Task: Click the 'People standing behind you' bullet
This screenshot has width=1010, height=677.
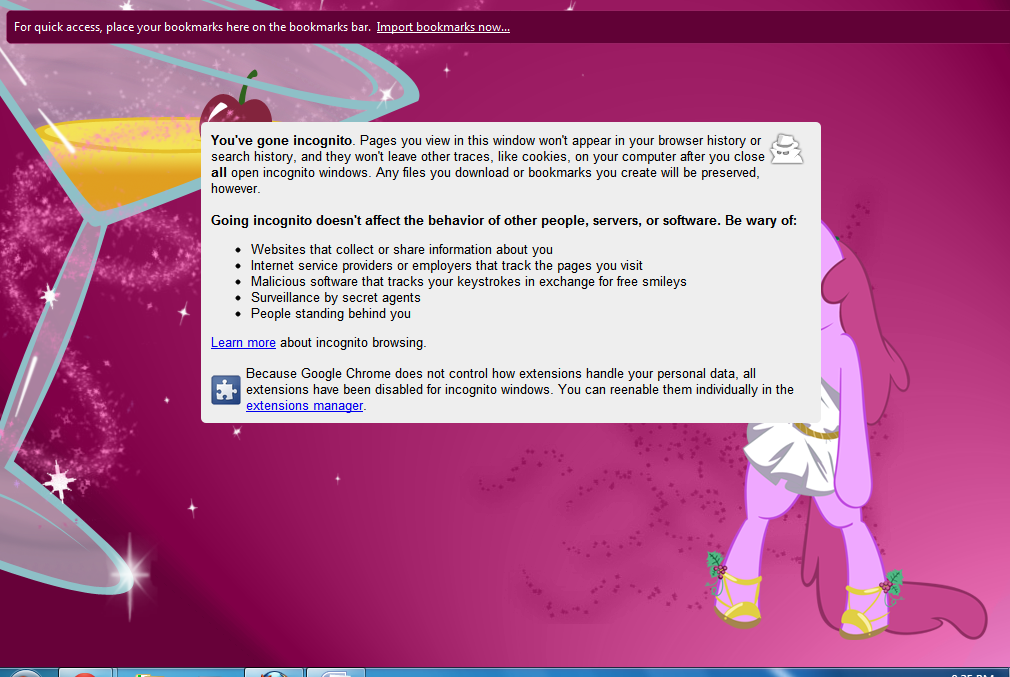Action: click(330, 314)
